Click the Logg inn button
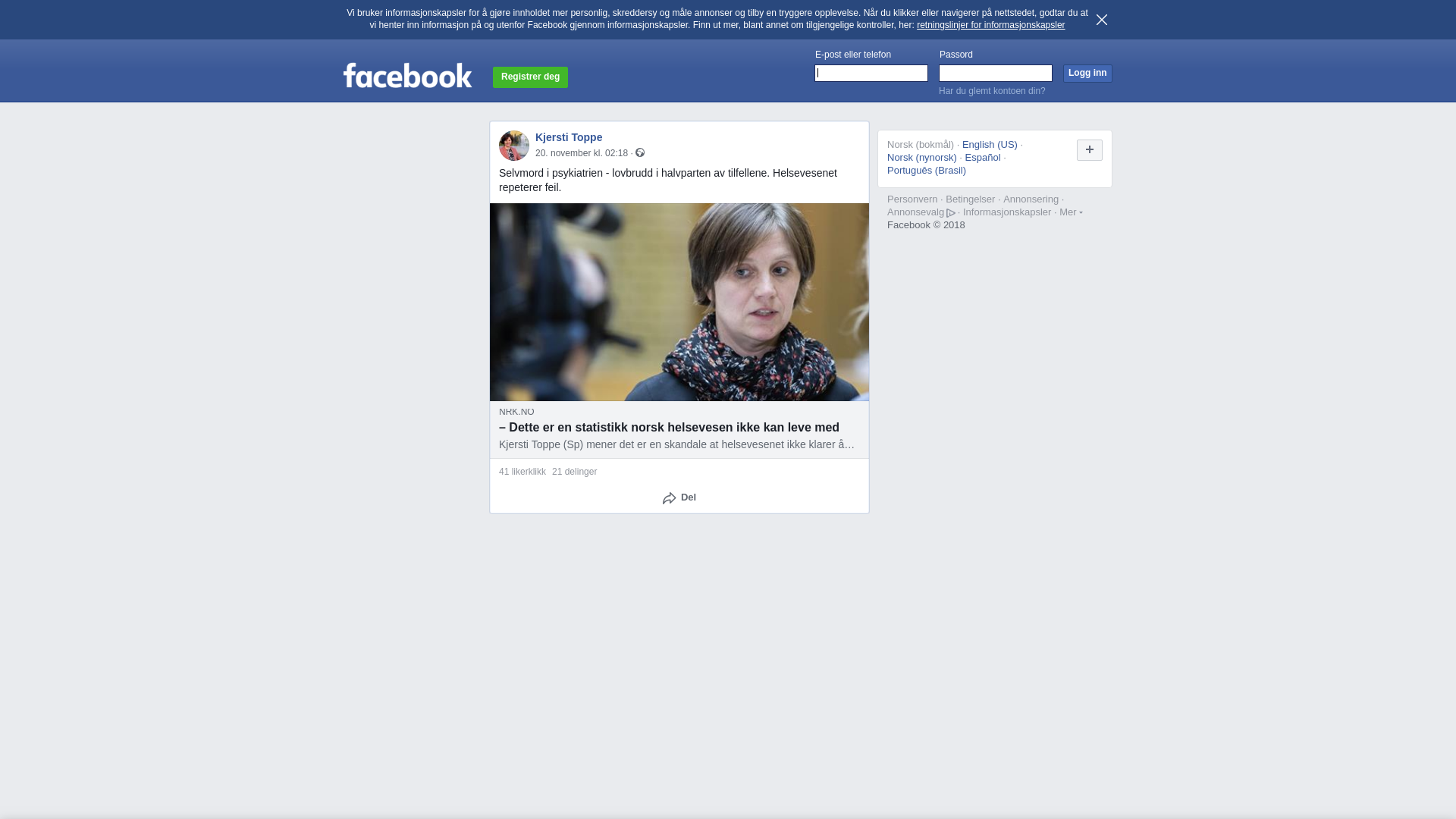Screen dimensions: 1456x819 [1087, 74]
